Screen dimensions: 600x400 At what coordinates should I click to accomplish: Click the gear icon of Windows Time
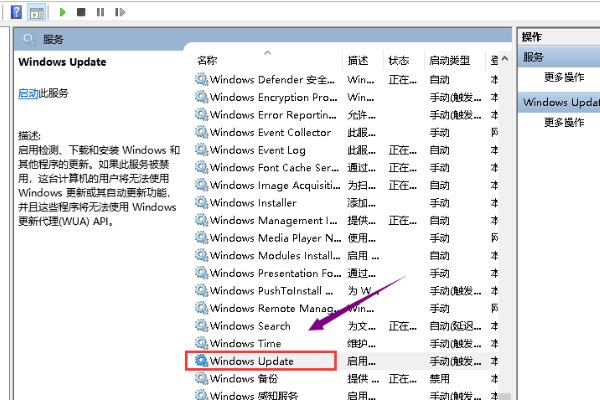tap(201, 343)
